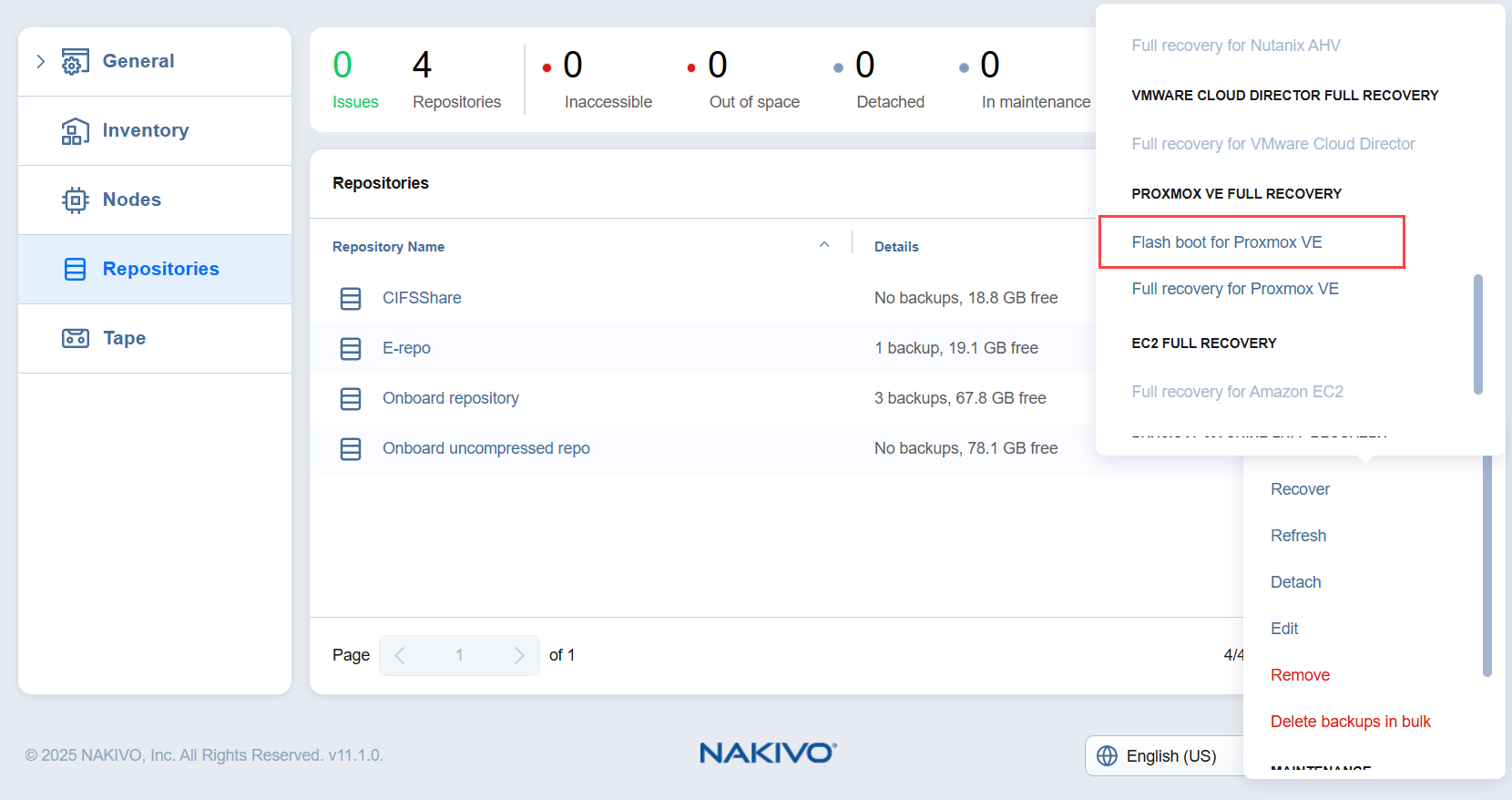The height and width of the screenshot is (800, 1512).
Task: Select Flash boot for Proxmox VE
Action: pyautogui.click(x=1226, y=242)
